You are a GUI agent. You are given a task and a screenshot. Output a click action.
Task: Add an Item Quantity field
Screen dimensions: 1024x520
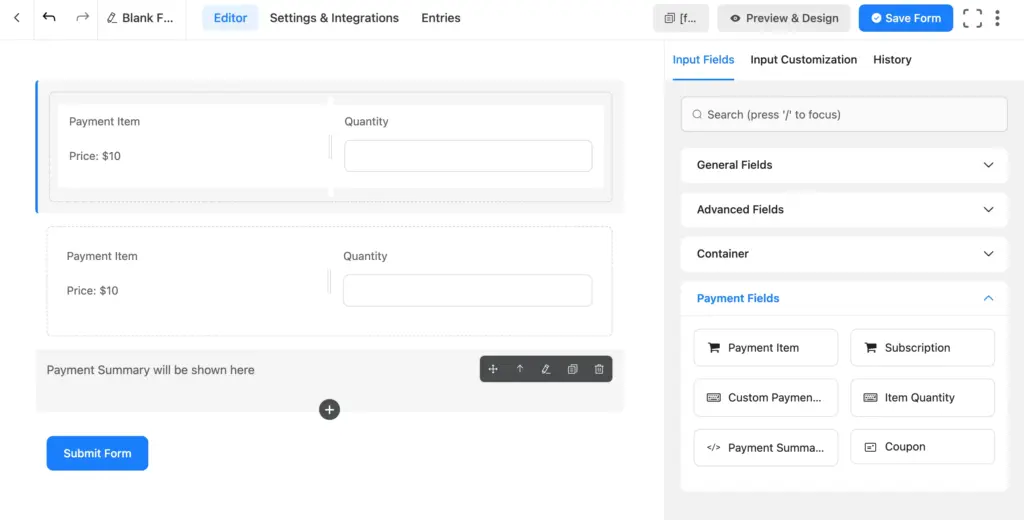coord(922,397)
